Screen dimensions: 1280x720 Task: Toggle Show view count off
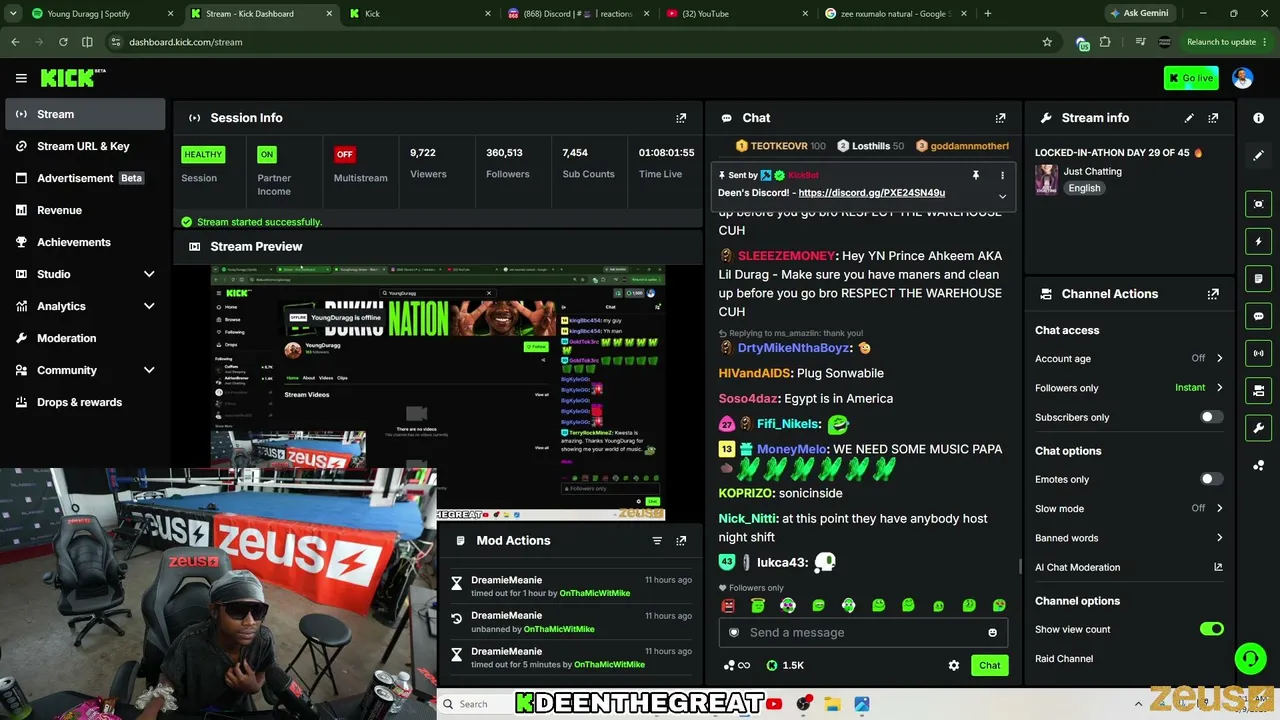(1211, 629)
